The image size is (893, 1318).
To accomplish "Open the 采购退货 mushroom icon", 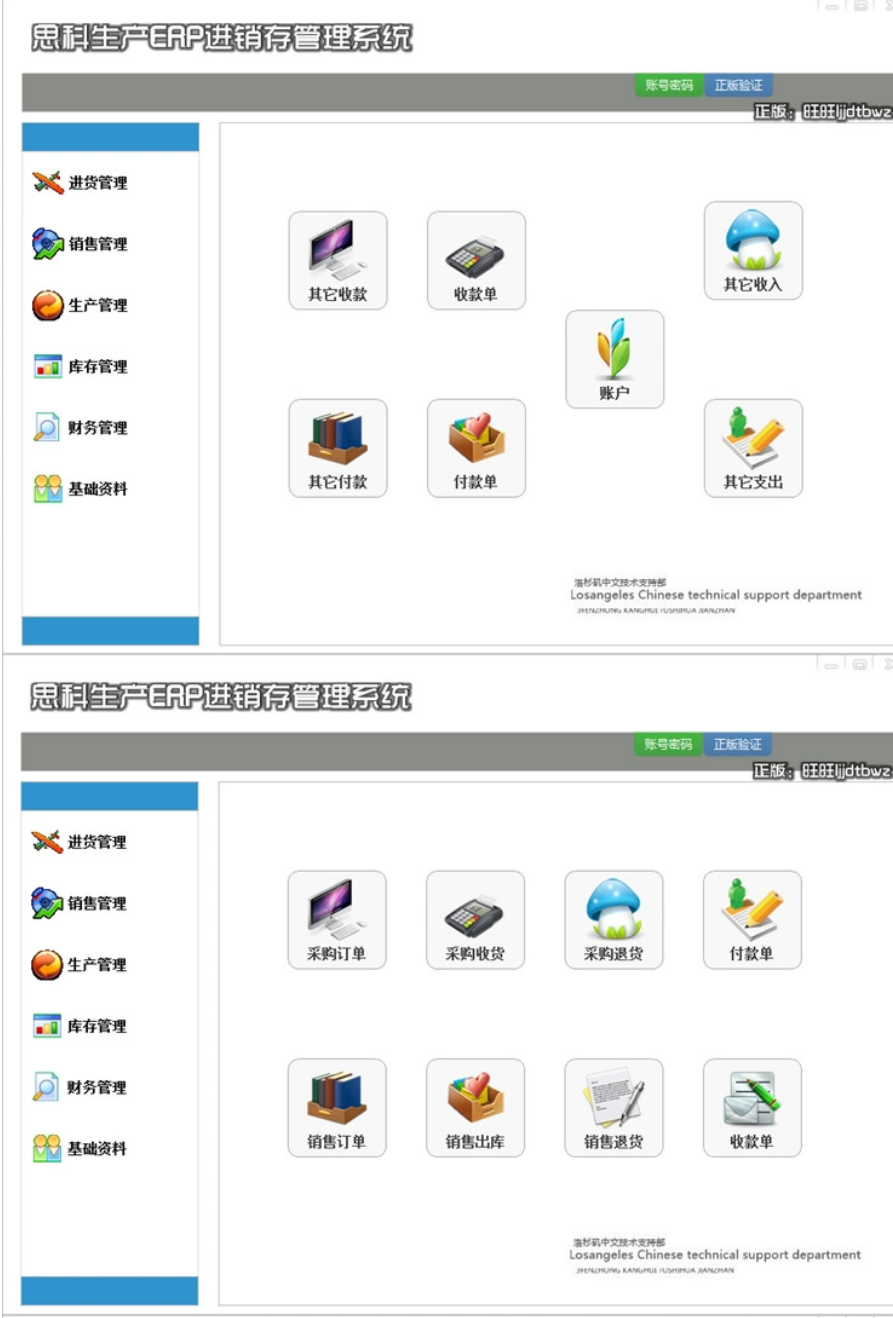I will pos(613,918).
